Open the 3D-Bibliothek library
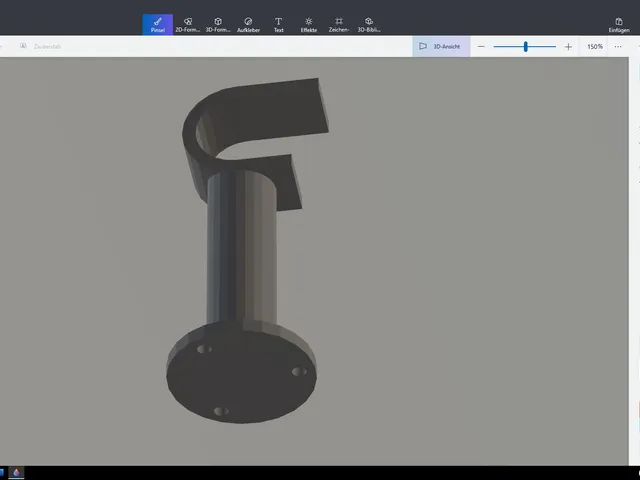Screen dimensions: 640x480 click(x=369, y=24)
